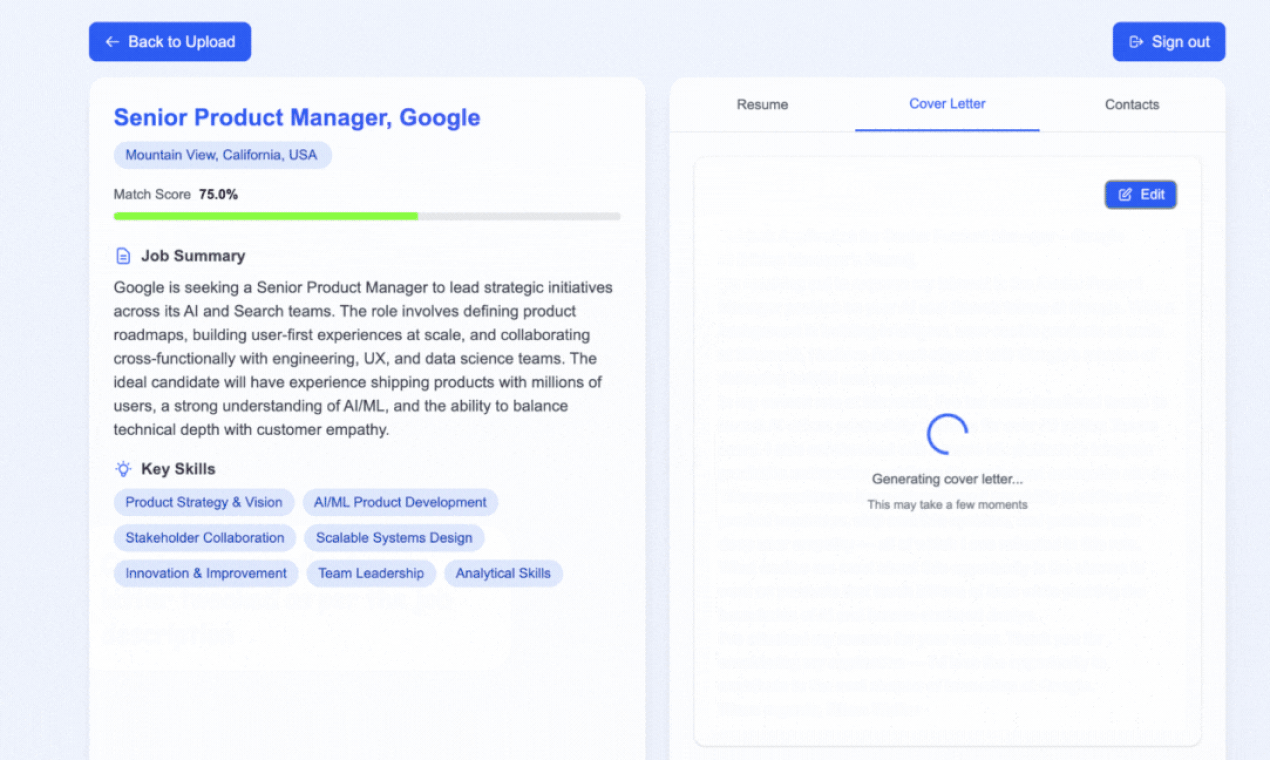Click the Sign out button
The image size is (1270, 760).
pyautogui.click(x=1169, y=42)
